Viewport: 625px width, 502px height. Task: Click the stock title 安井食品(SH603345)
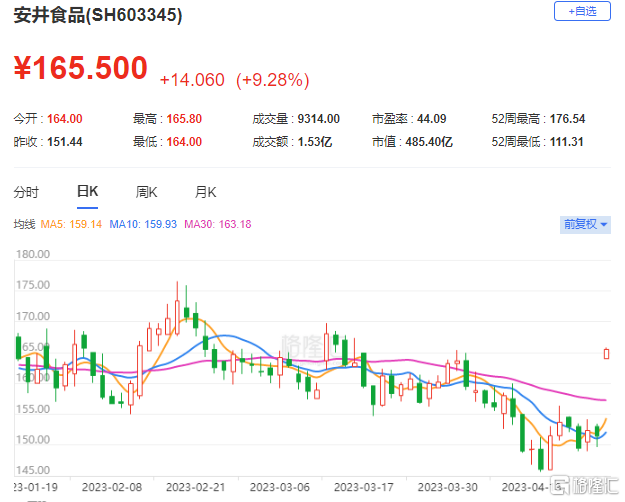click(98, 15)
